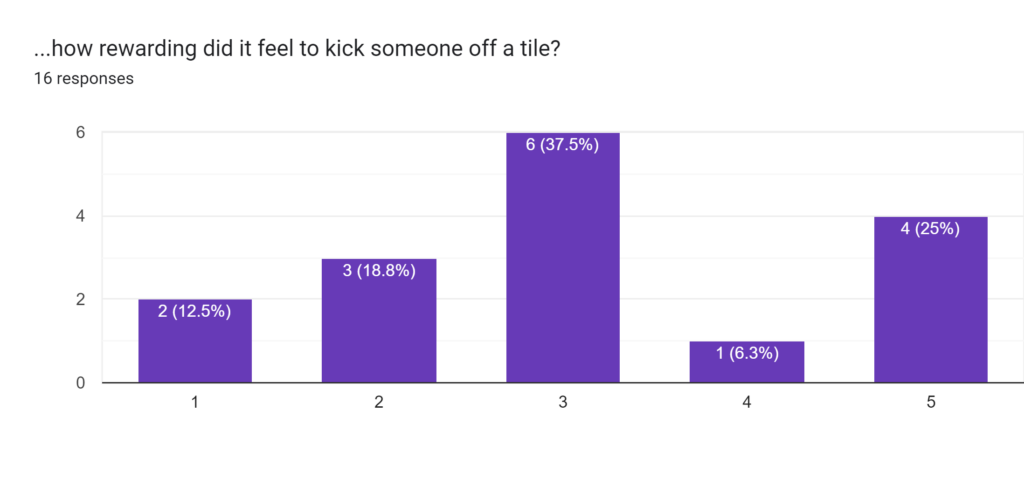The width and height of the screenshot is (1024, 487).
Task: Click the purple bar for rating 2
Action: pos(379,330)
